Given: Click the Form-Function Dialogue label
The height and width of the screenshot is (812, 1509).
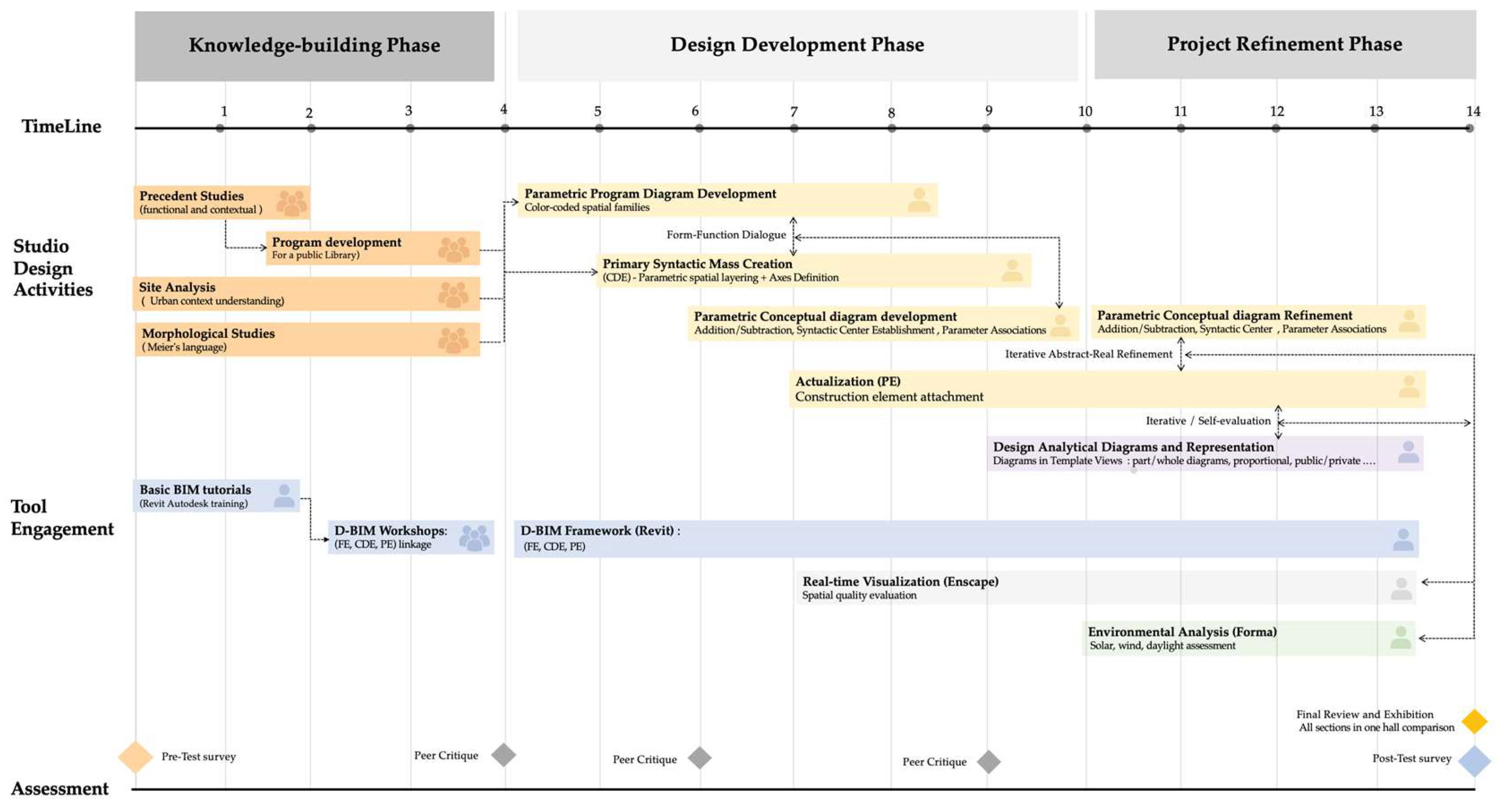Looking at the screenshot, I should [726, 235].
